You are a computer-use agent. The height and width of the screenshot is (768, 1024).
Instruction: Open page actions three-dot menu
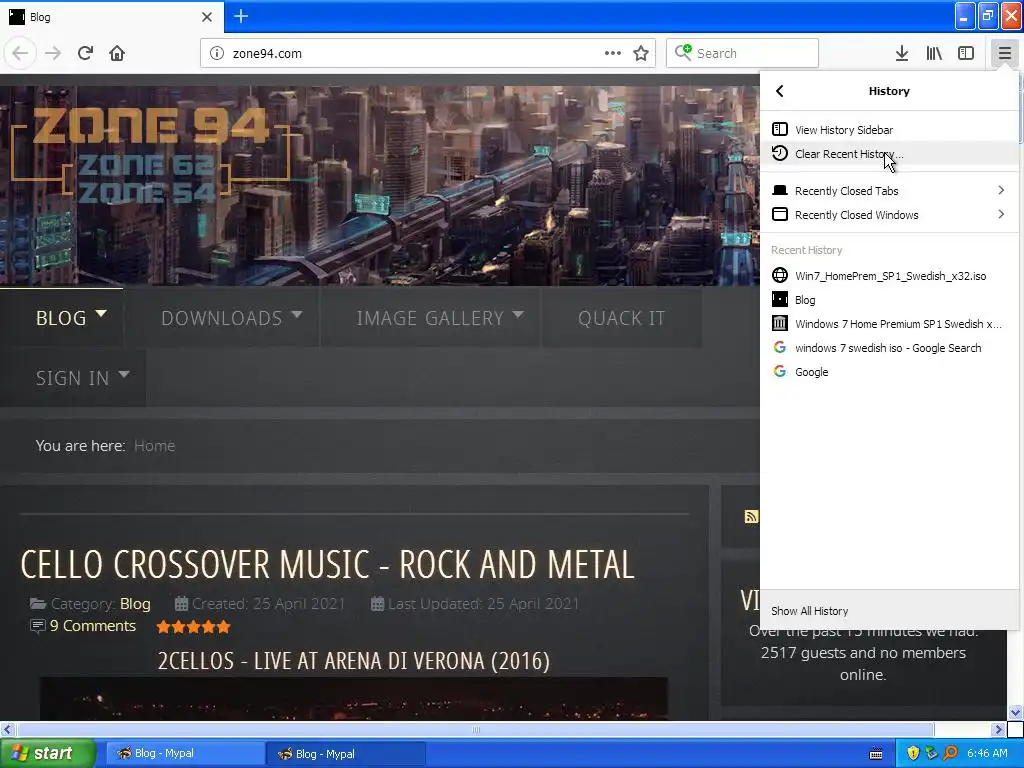(x=613, y=53)
